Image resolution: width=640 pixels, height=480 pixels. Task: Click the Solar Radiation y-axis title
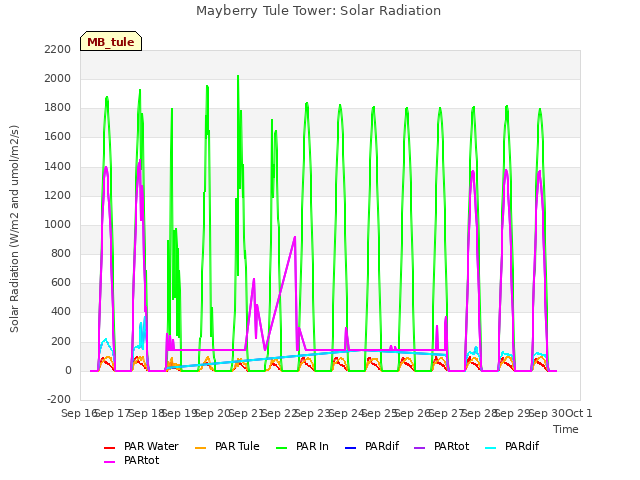(x=14, y=229)
